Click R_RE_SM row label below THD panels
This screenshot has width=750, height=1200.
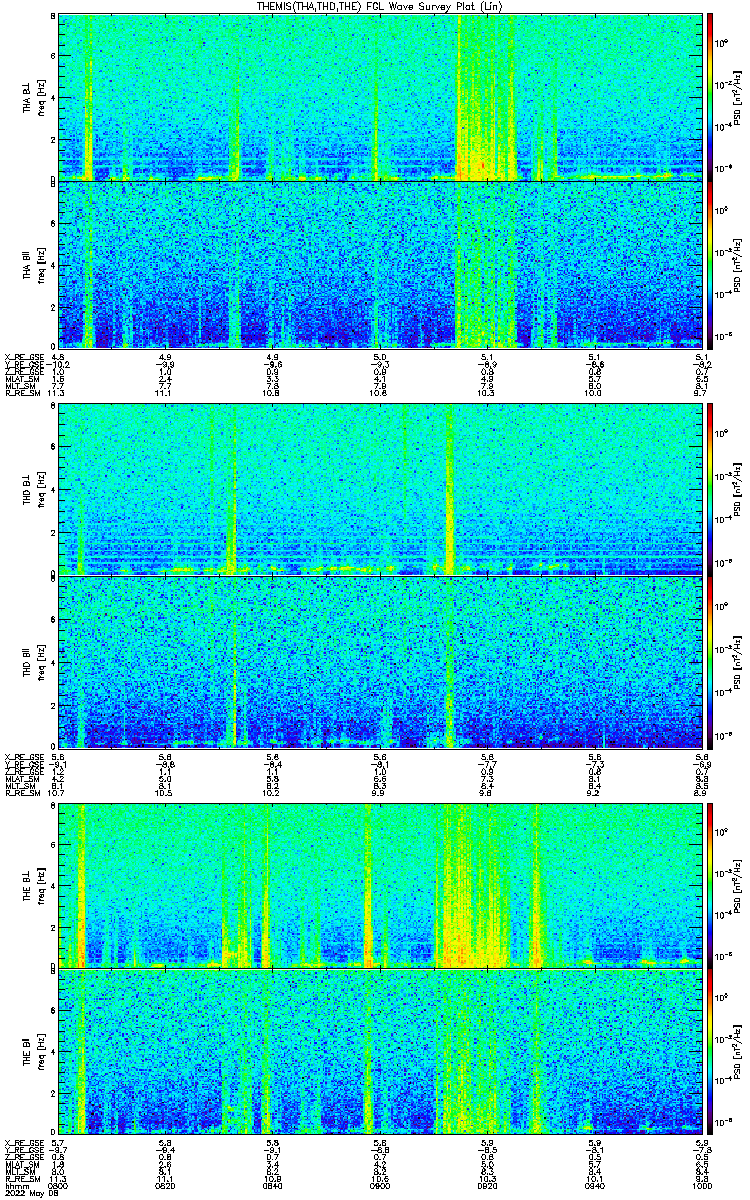coord(21,793)
